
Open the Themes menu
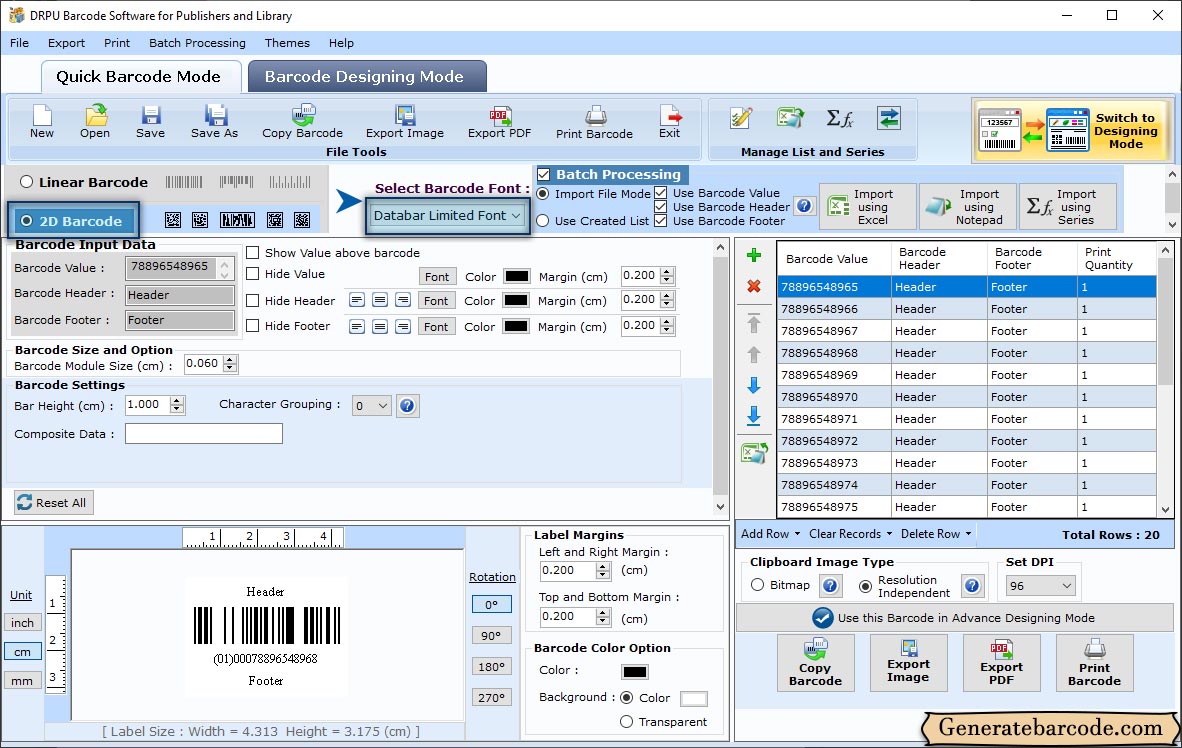[x=287, y=43]
